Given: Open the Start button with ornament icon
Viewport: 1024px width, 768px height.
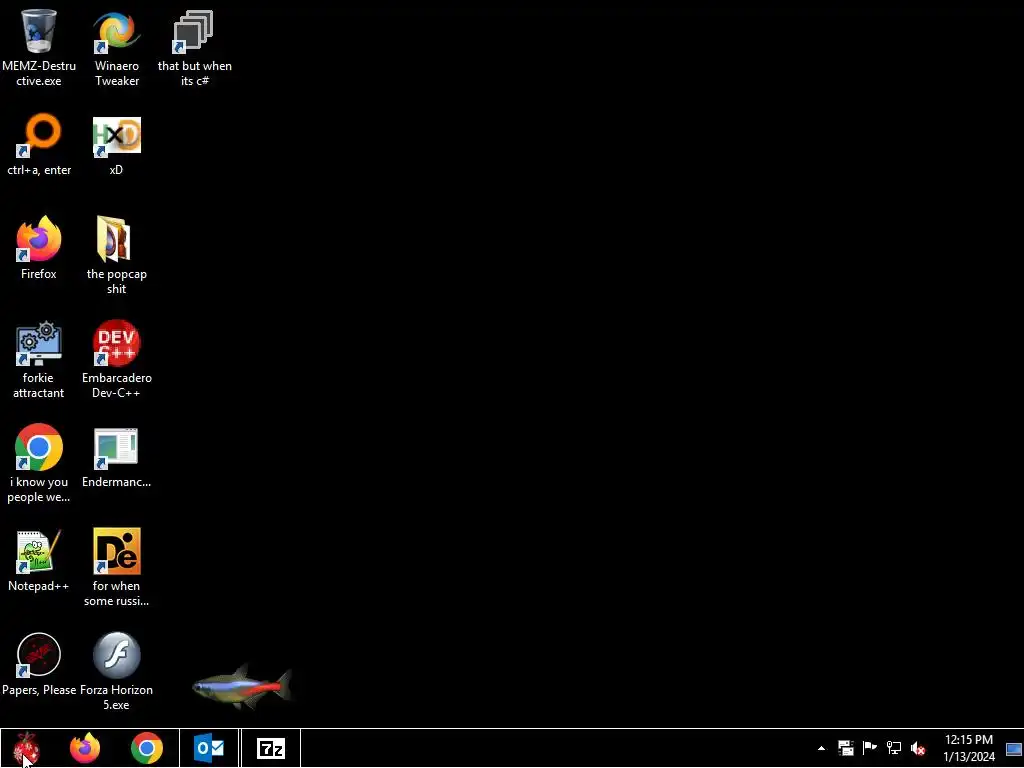Looking at the screenshot, I should pos(25,748).
